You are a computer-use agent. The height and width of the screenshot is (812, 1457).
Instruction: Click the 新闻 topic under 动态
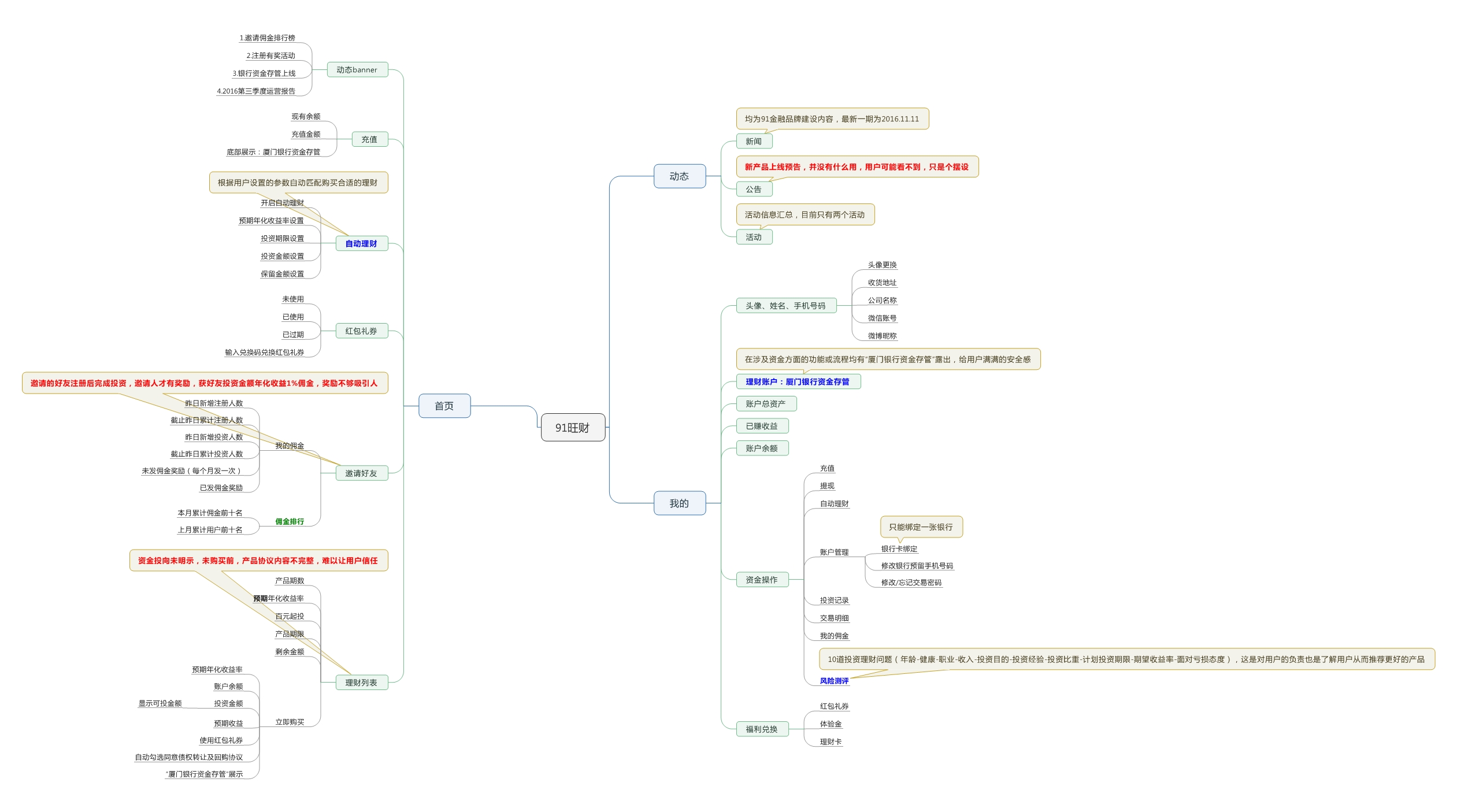coord(754,141)
